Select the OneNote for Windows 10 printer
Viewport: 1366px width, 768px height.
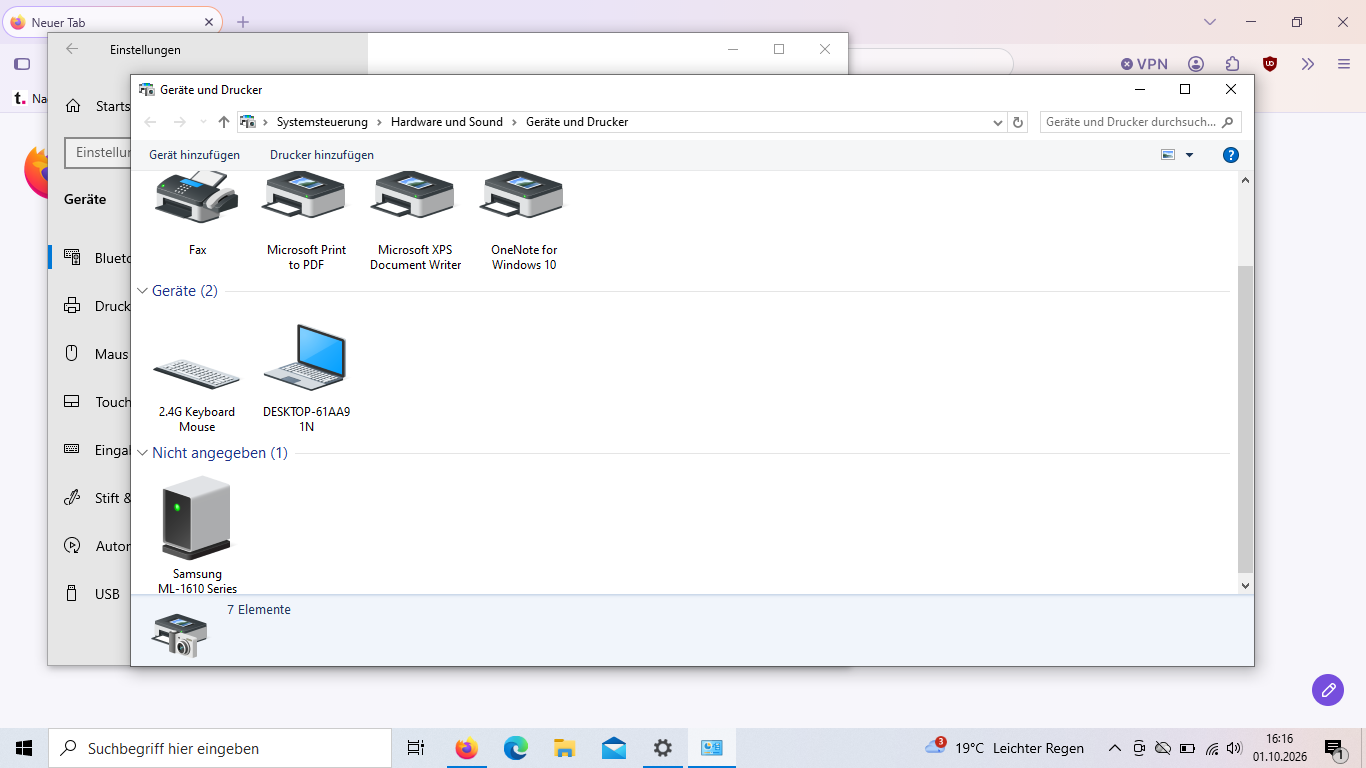524,222
